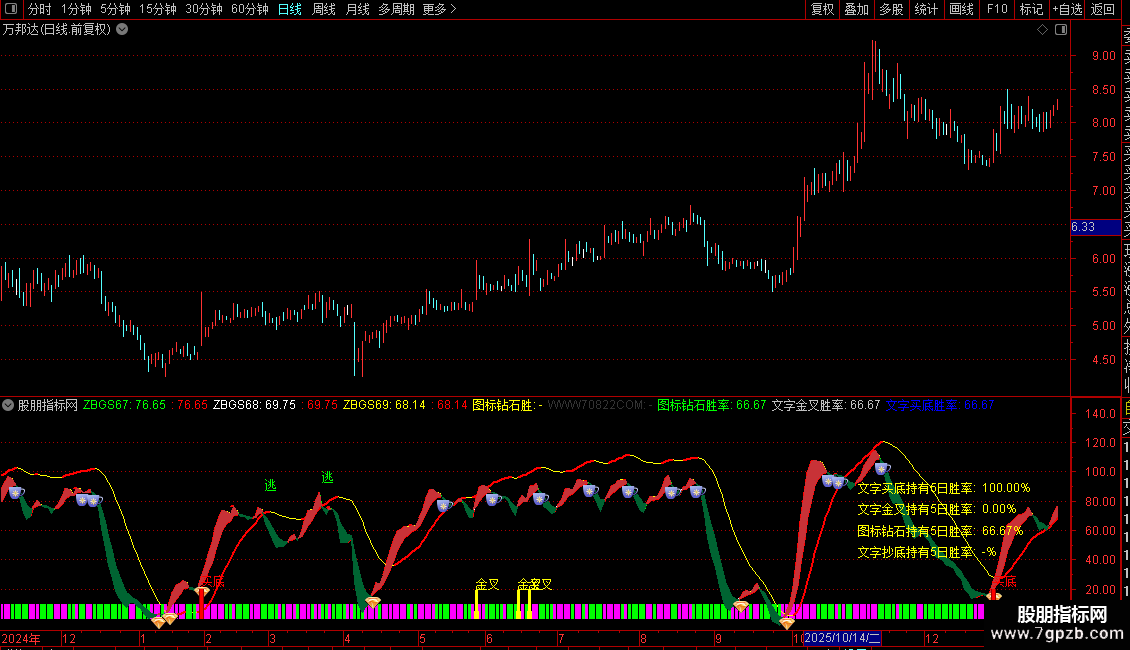Toggle the left panel icon before 分时
The image size is (1130, 650).
pyautogui.click(x=11, y=9)
